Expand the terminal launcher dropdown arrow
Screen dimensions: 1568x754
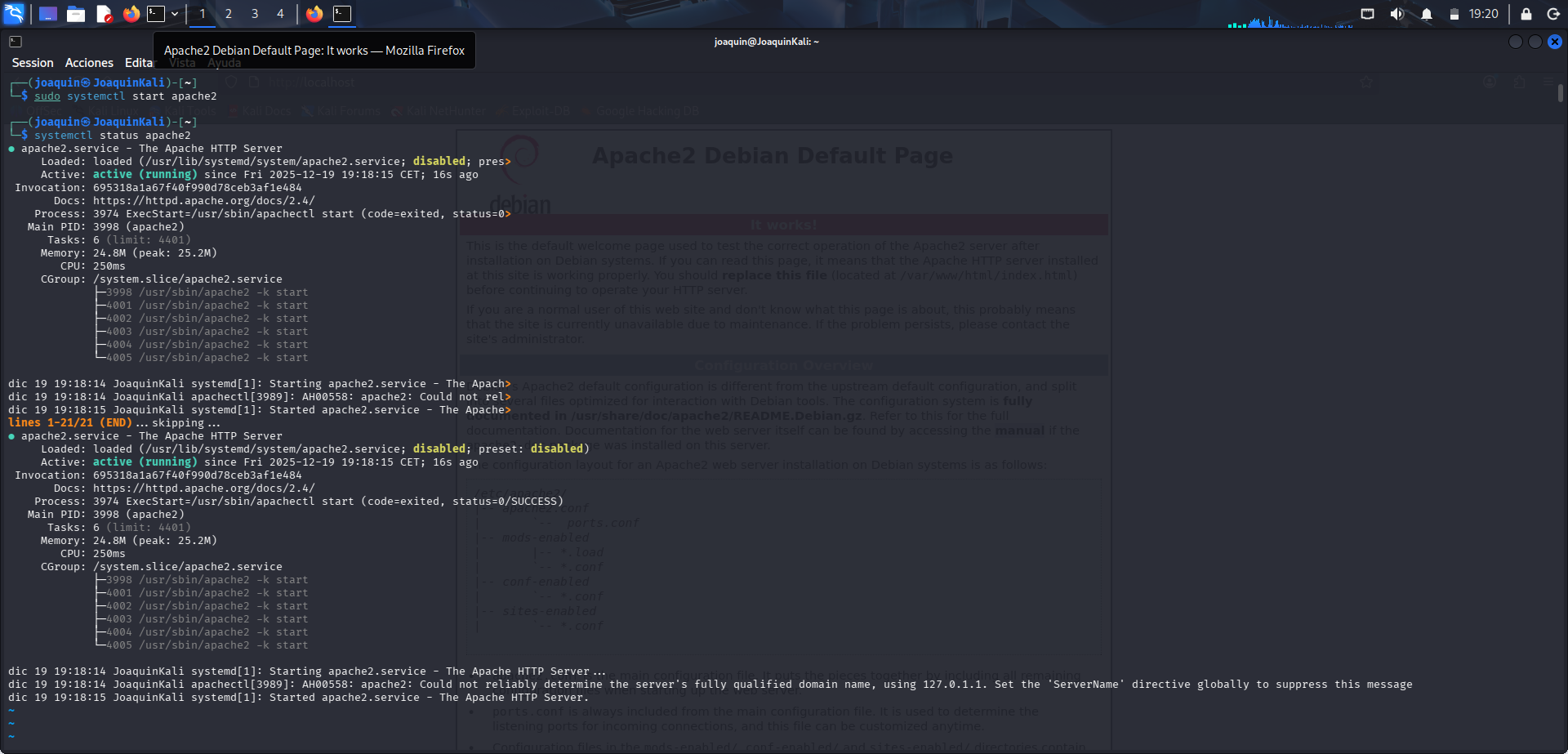[x=175, y=14]
